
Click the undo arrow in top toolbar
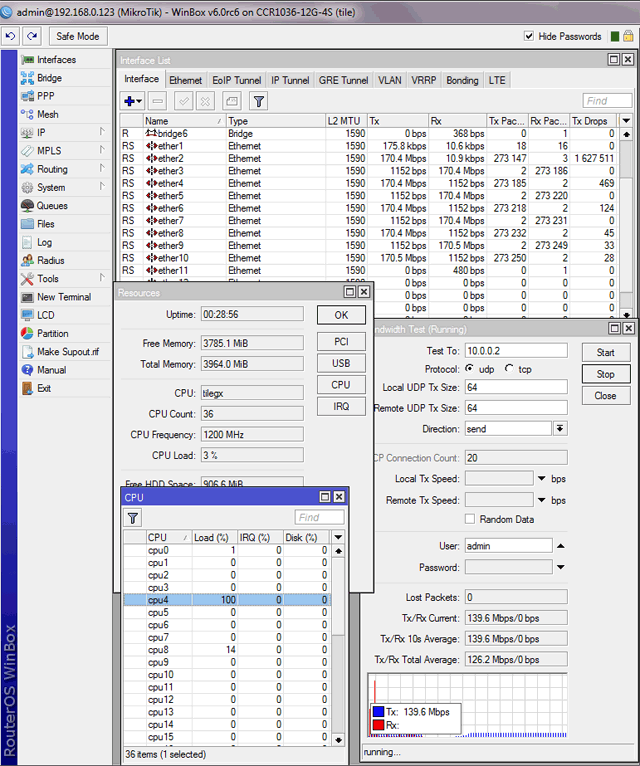11,36
